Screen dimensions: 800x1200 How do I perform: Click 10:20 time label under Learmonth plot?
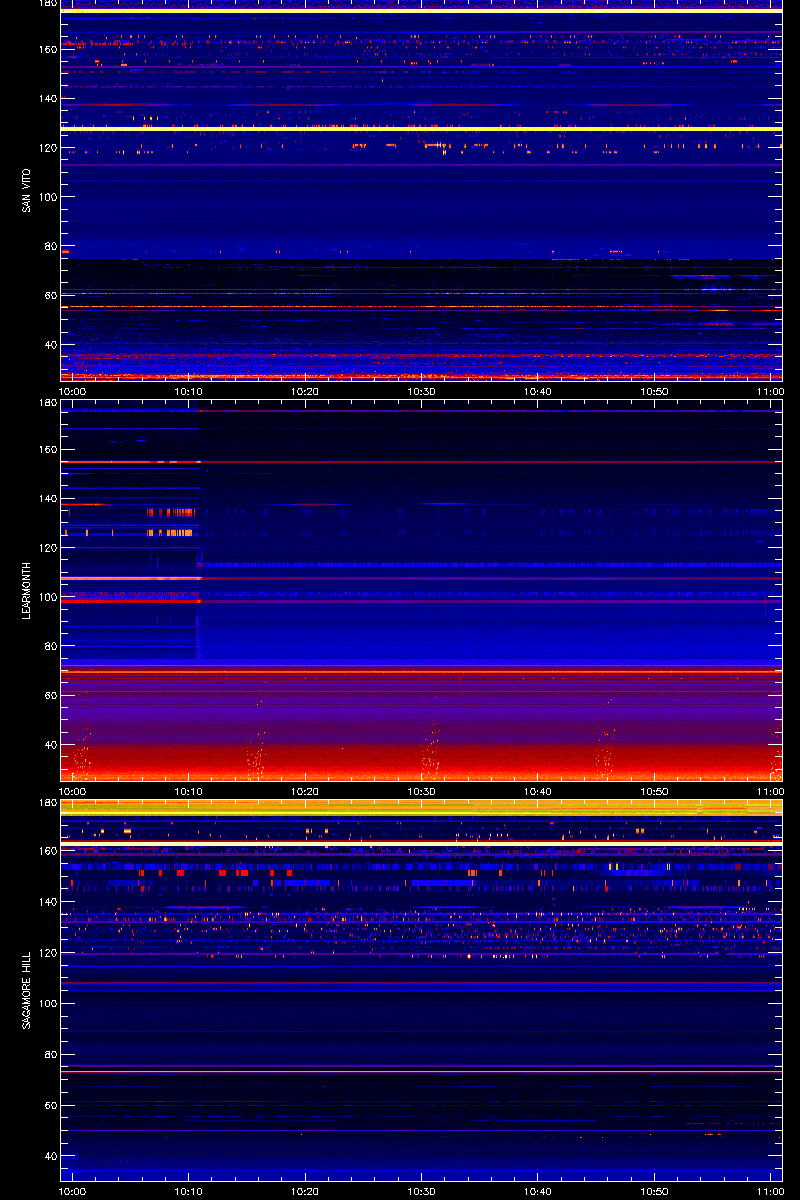[306, 791]
